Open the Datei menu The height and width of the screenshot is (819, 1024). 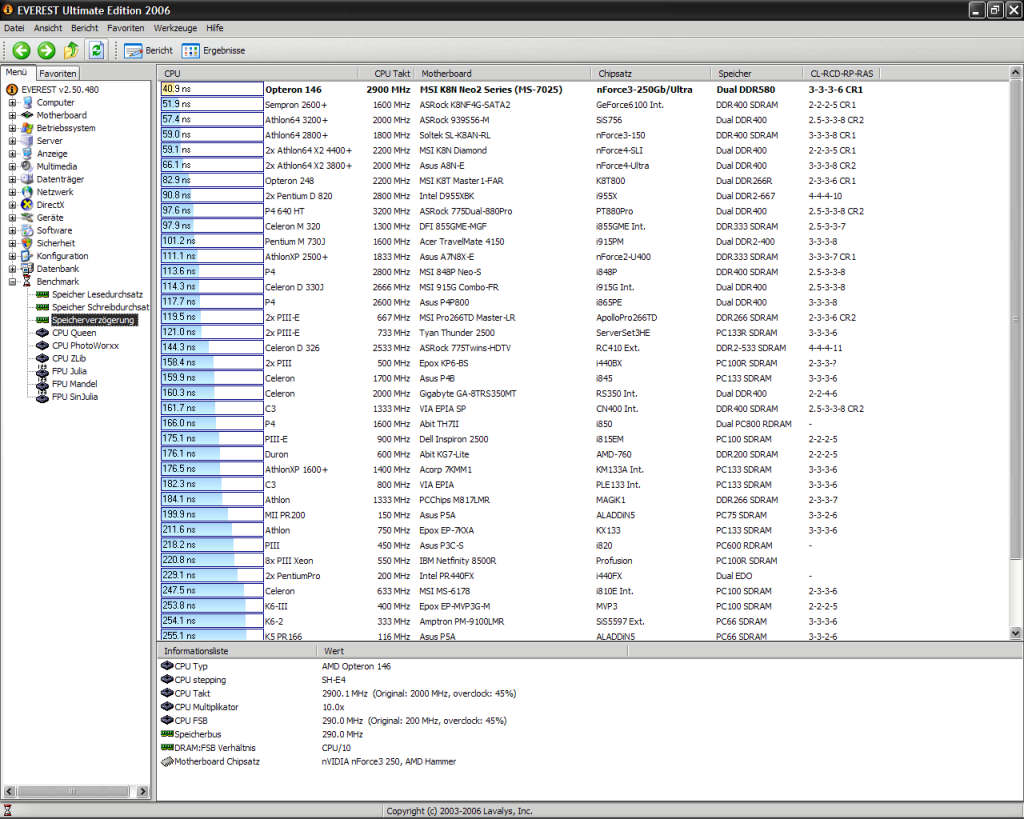click(14, 28)
